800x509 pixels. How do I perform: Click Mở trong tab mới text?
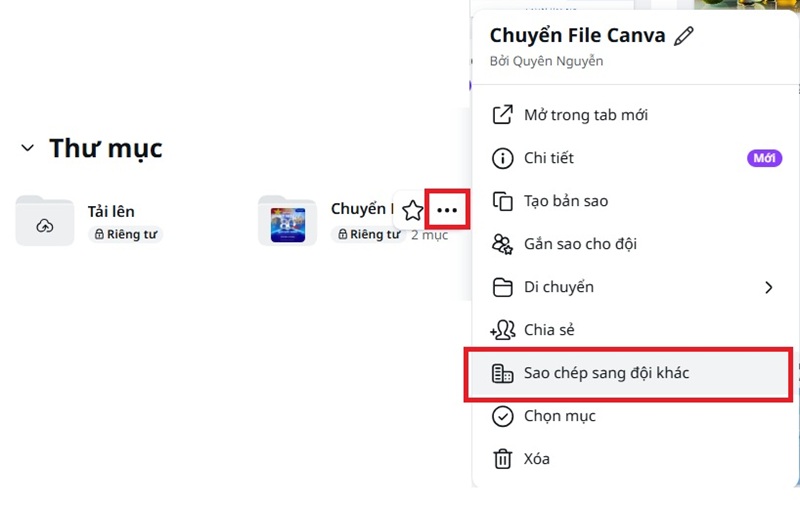[586, 115]
